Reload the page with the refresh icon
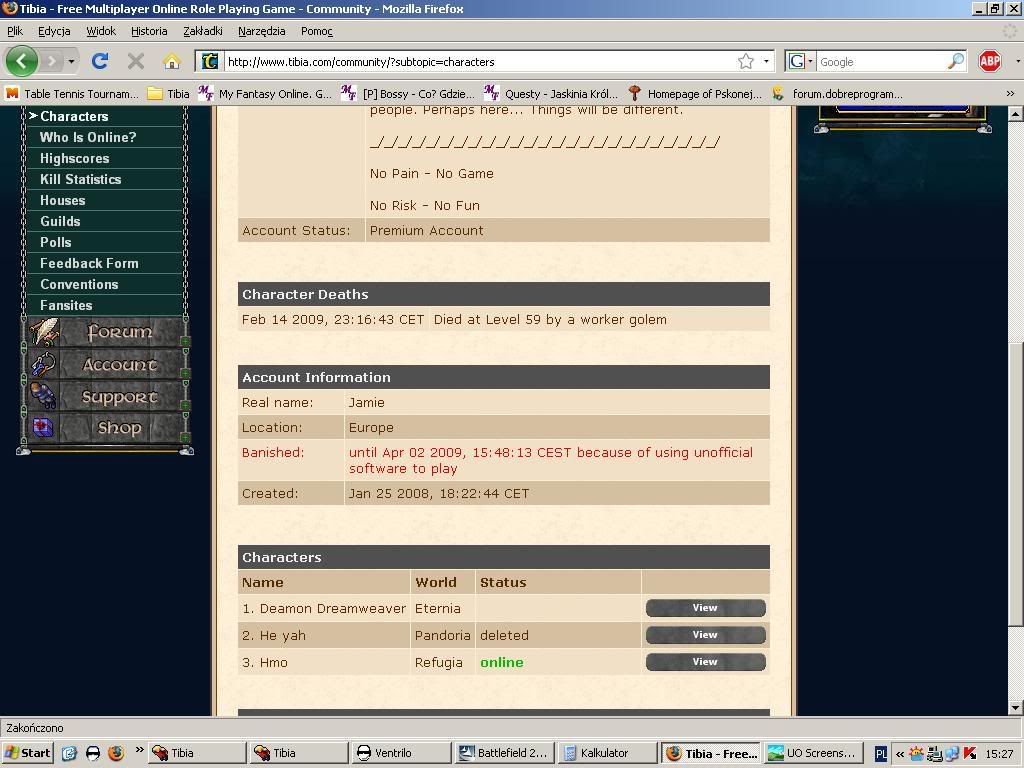Viewport: 1024px width, 768px height. click(99, 61)
